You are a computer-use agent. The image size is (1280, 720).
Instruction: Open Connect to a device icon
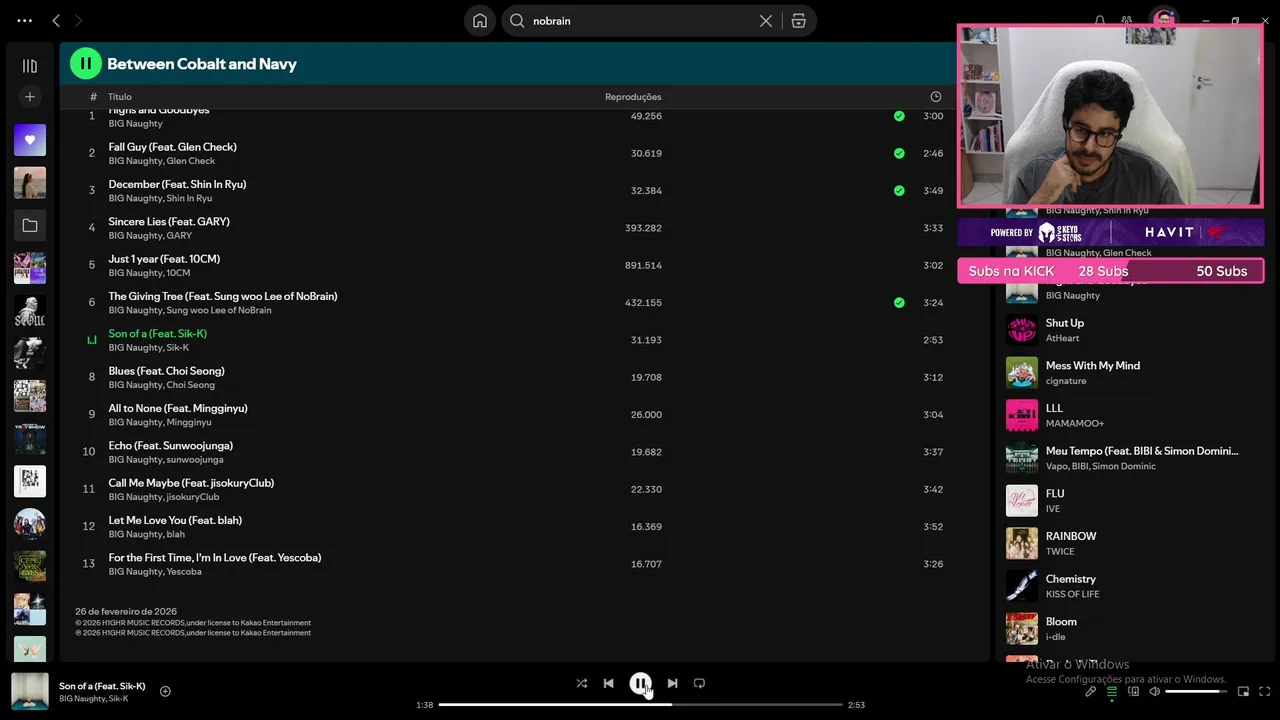click(x=1133, y=691)
